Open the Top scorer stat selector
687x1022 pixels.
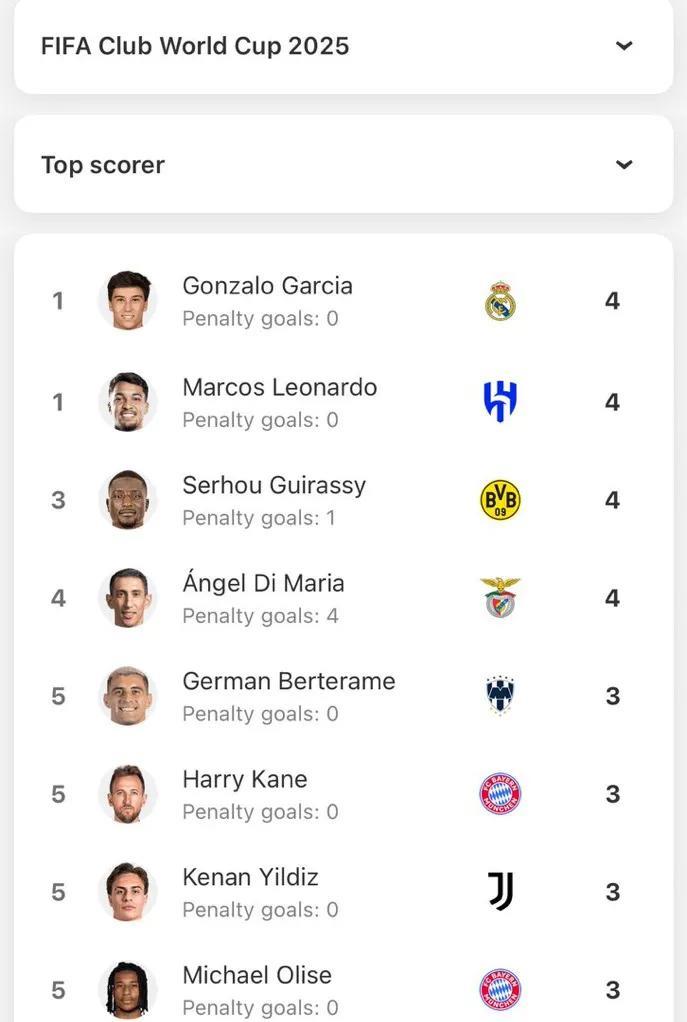[x=344, y=164]
